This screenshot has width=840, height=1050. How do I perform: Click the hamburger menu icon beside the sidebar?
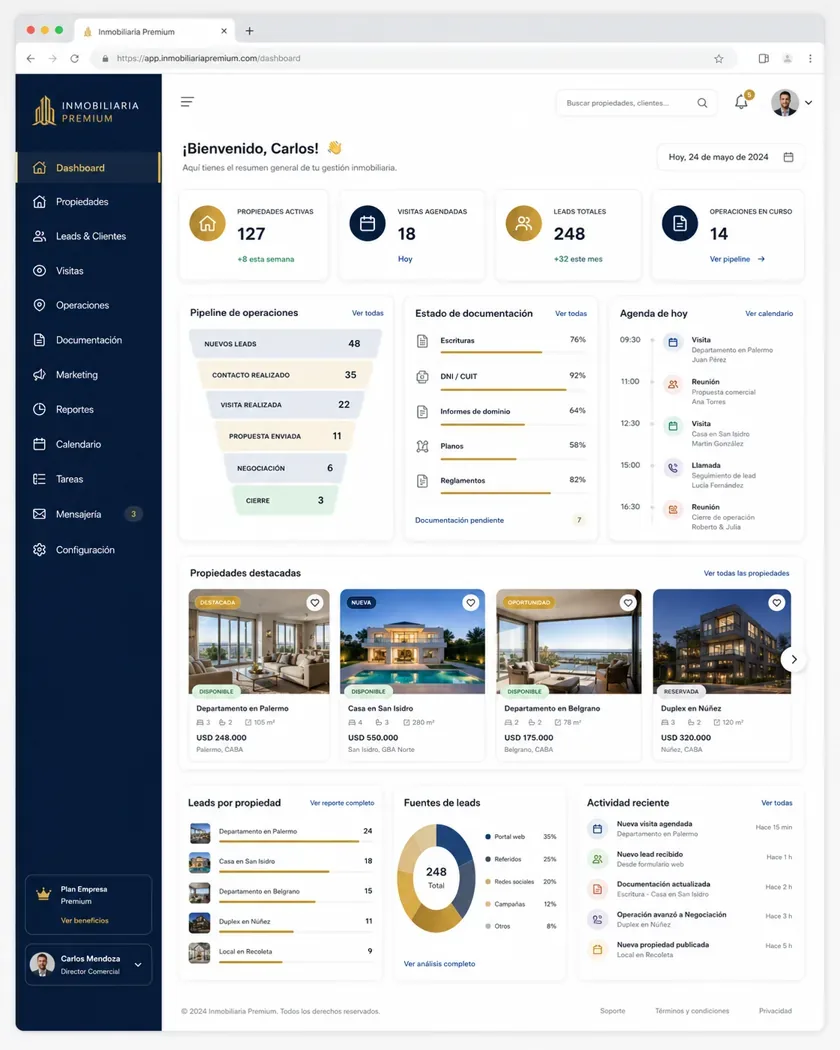tap(187, 102)
